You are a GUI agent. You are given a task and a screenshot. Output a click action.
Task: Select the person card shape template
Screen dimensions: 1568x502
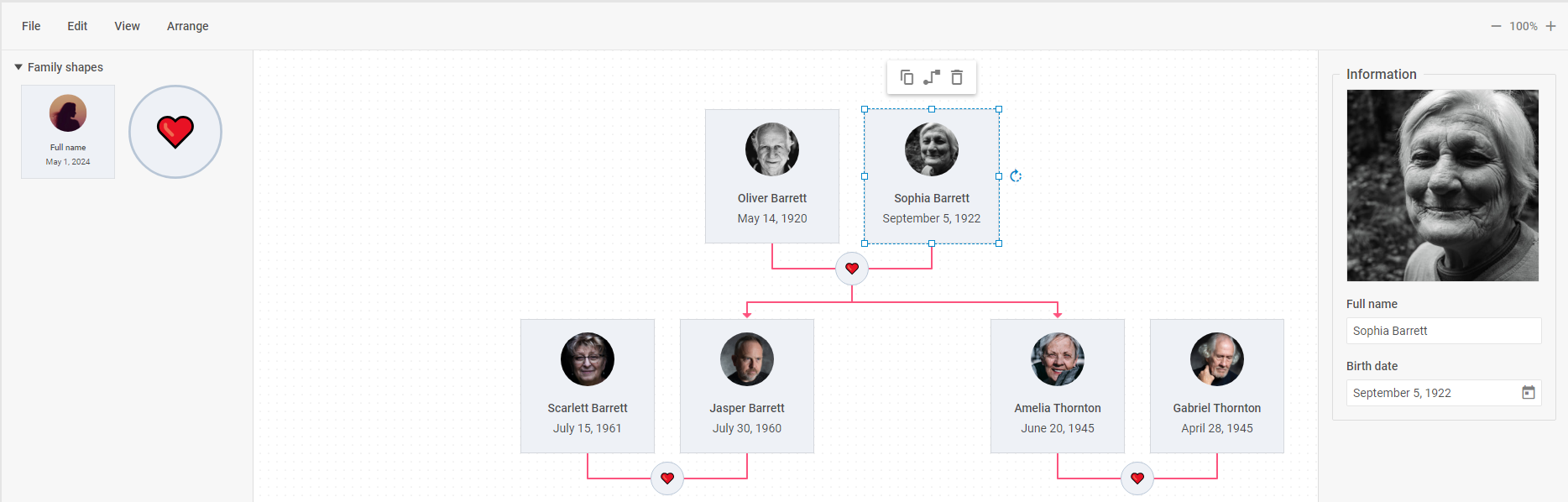(68, 132)
